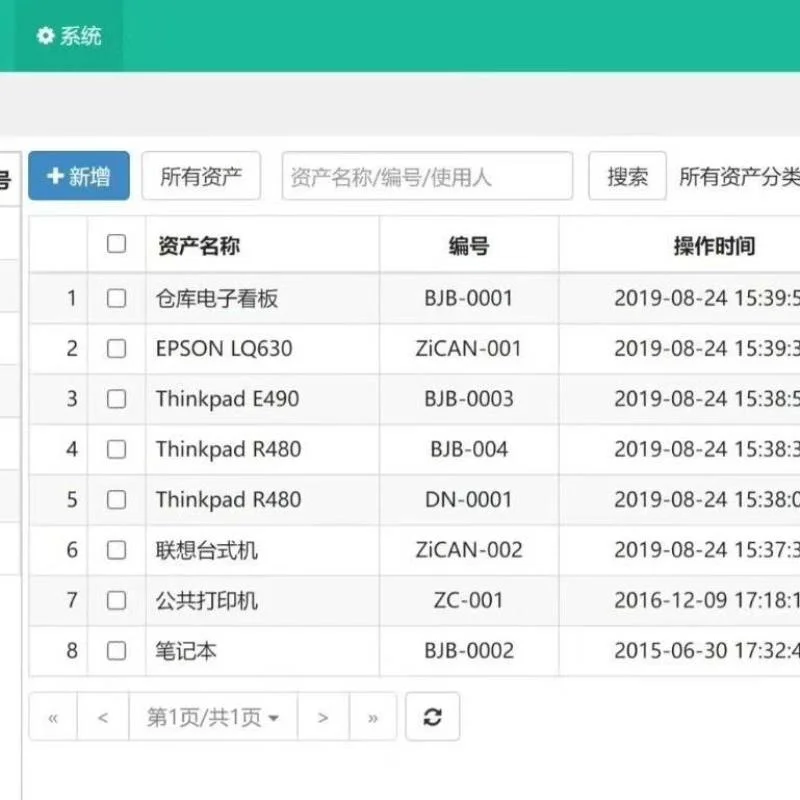800x800 pixels.
Task: Go to previous page with the < icon
Action: click(x=105, y=716)
